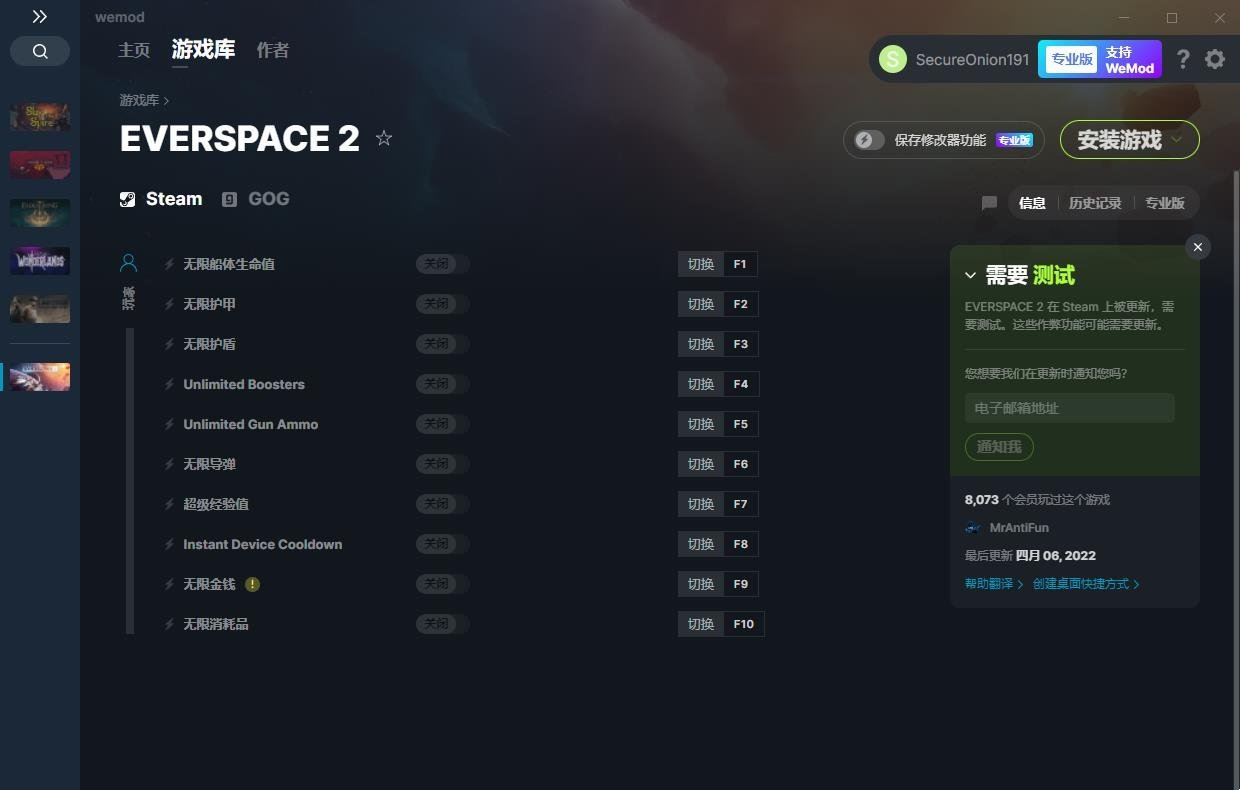This screenshot has width=1240, height=790.
Task: Open the Elden Ring game thumbnail in sidebar
Action: pos(40,213)
